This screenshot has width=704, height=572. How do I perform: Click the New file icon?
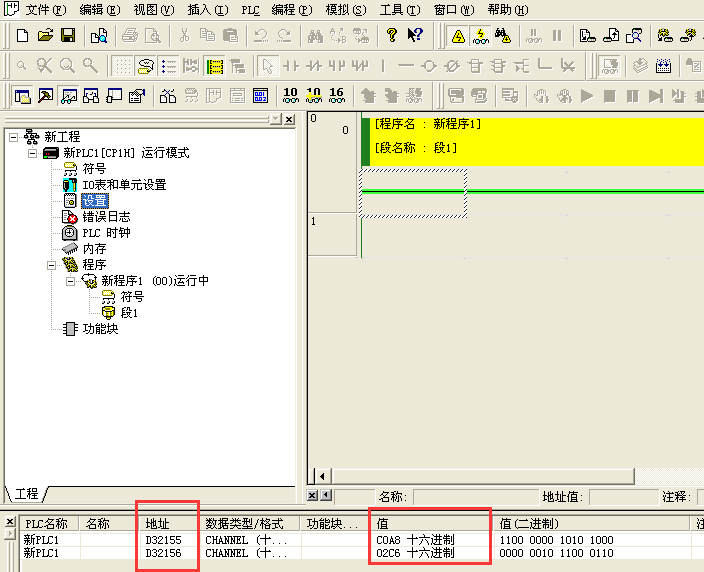click(x=23, y=36)
